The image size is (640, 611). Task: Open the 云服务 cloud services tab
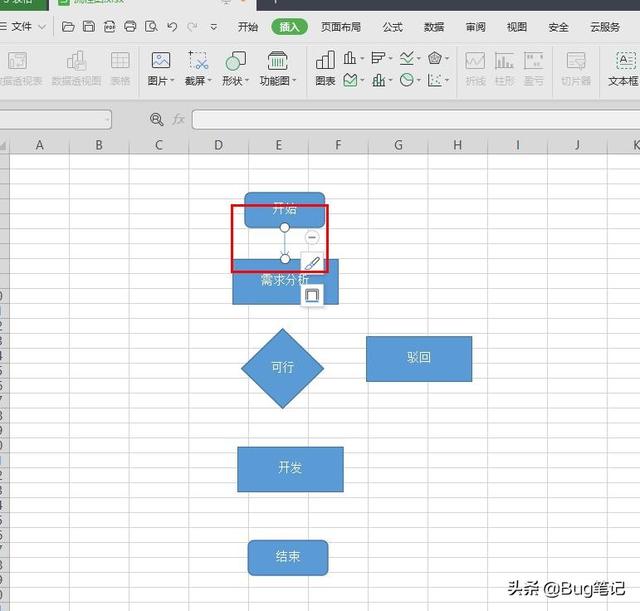(x=605, y=27)
